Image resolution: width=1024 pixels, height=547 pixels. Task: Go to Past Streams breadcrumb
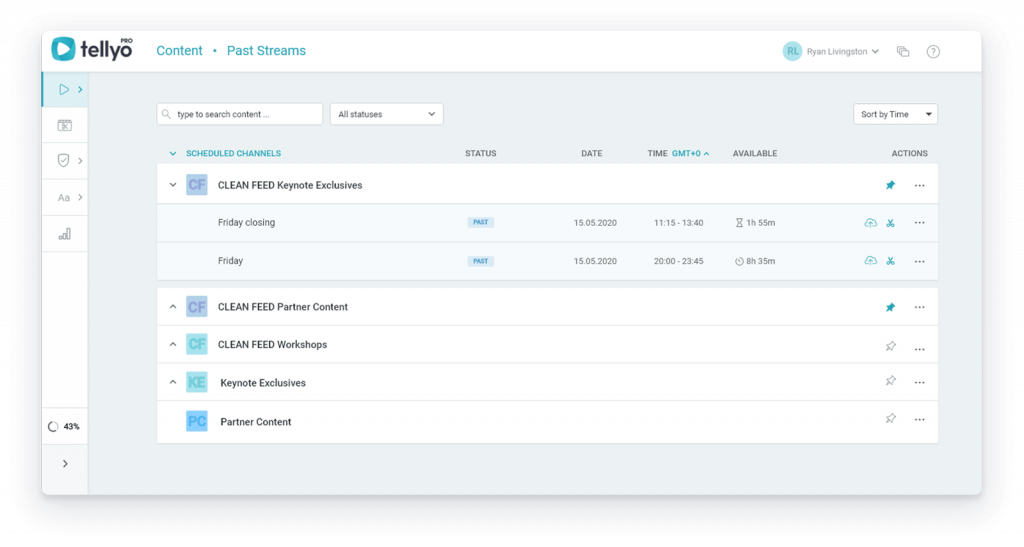click(266, 51)
